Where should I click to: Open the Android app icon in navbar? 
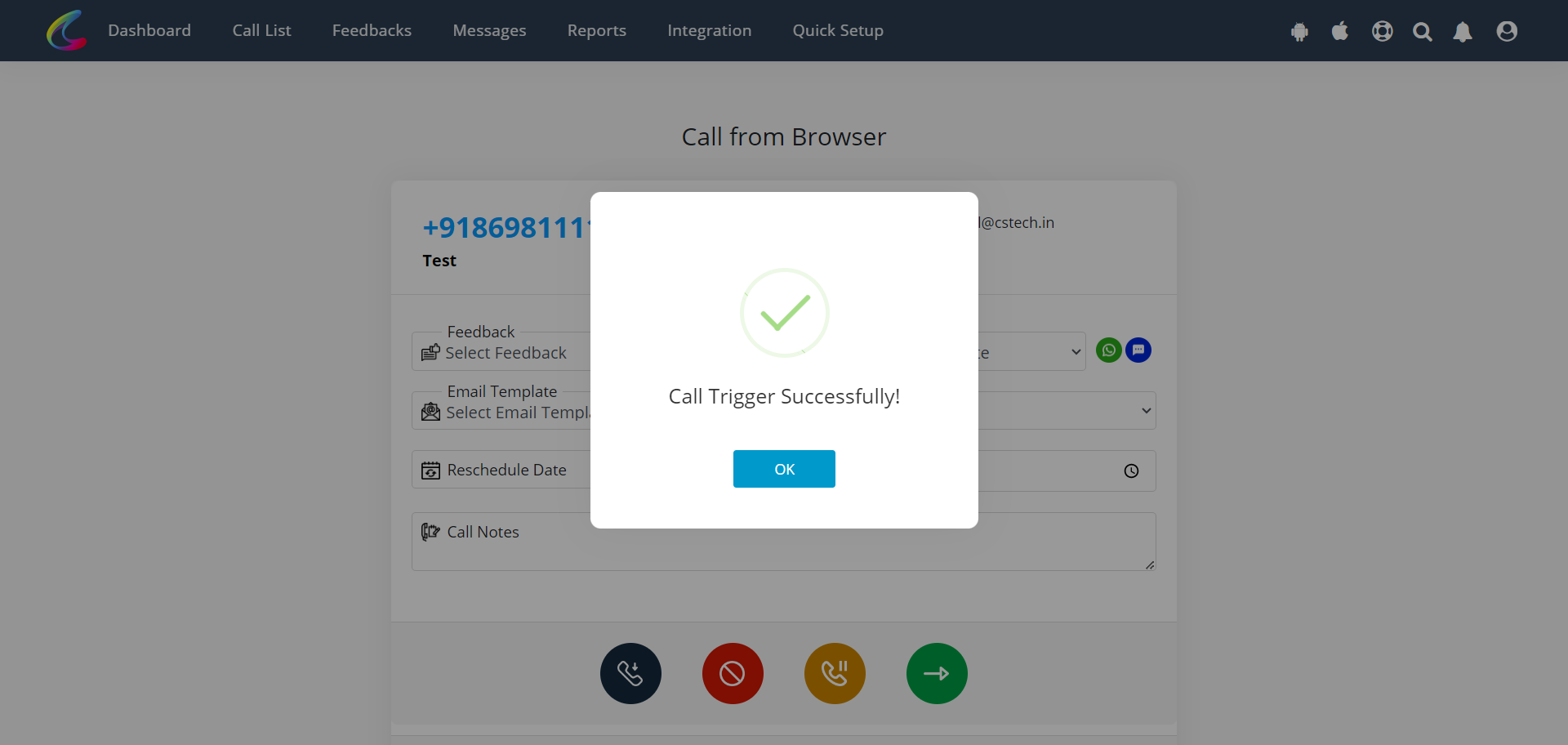point(1299,32)
